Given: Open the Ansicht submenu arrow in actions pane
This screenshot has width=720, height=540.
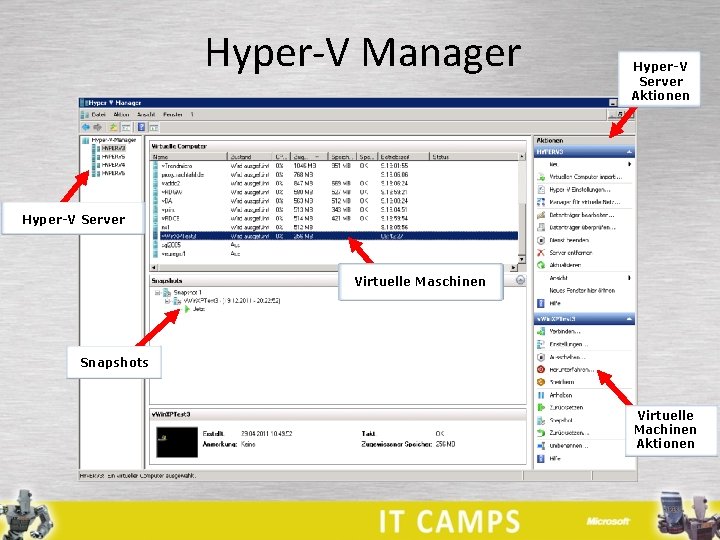Looking at the screenshot, I should click(x=630, y=278).
